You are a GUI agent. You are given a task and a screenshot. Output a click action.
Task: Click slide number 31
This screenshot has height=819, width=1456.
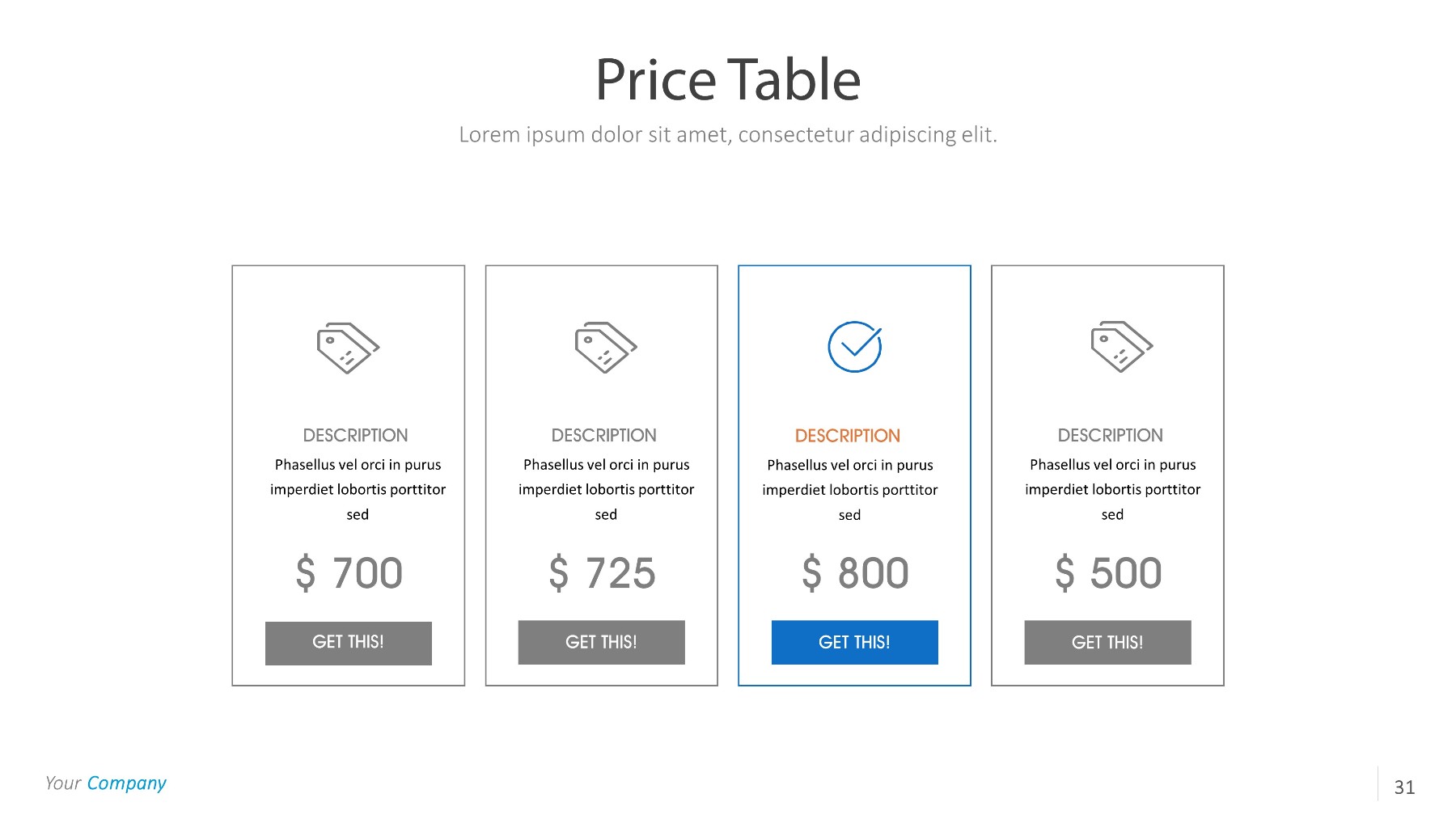(x=1404, y=787)
